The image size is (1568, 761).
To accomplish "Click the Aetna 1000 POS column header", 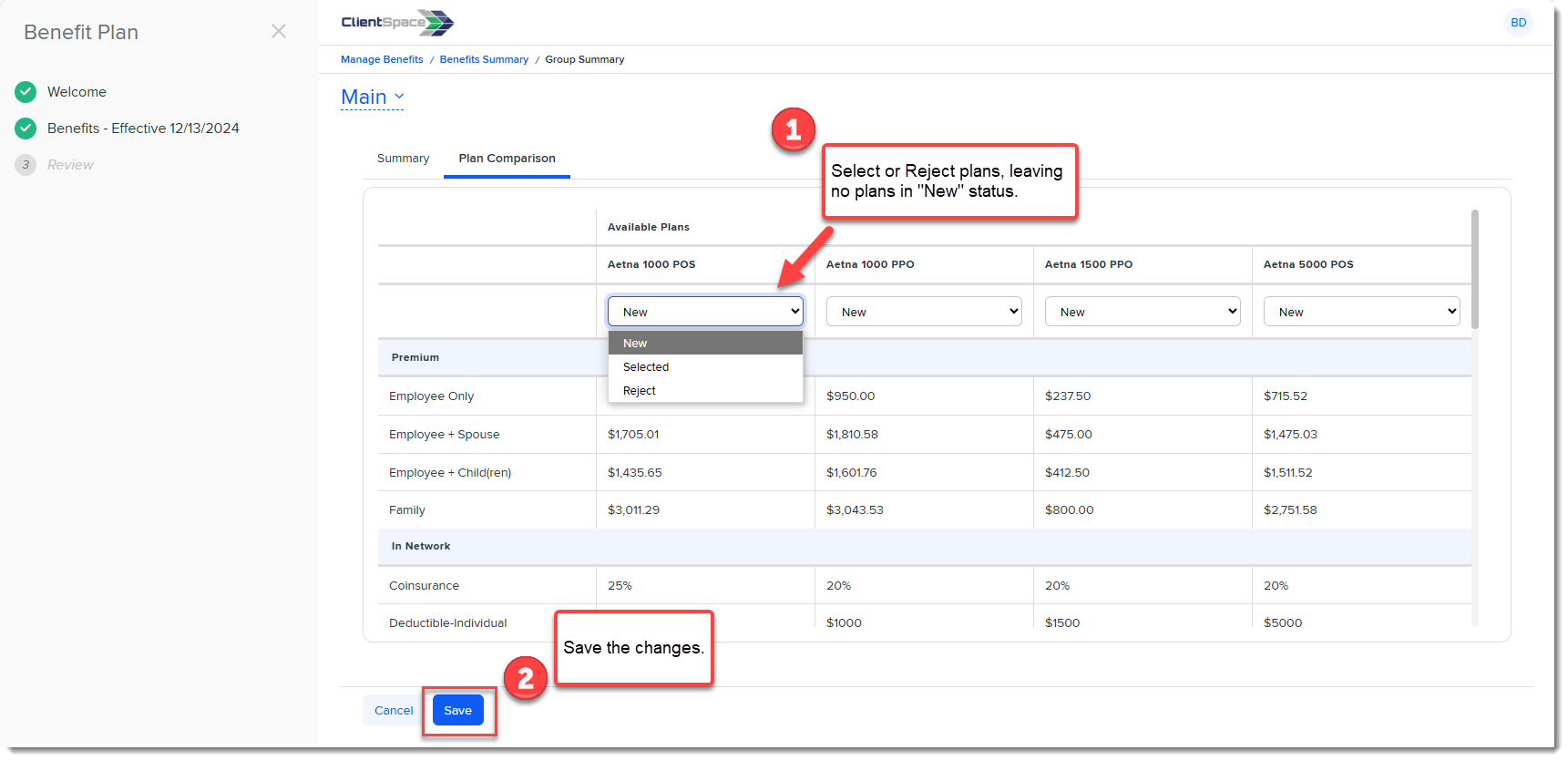I will tap(651, 264).
